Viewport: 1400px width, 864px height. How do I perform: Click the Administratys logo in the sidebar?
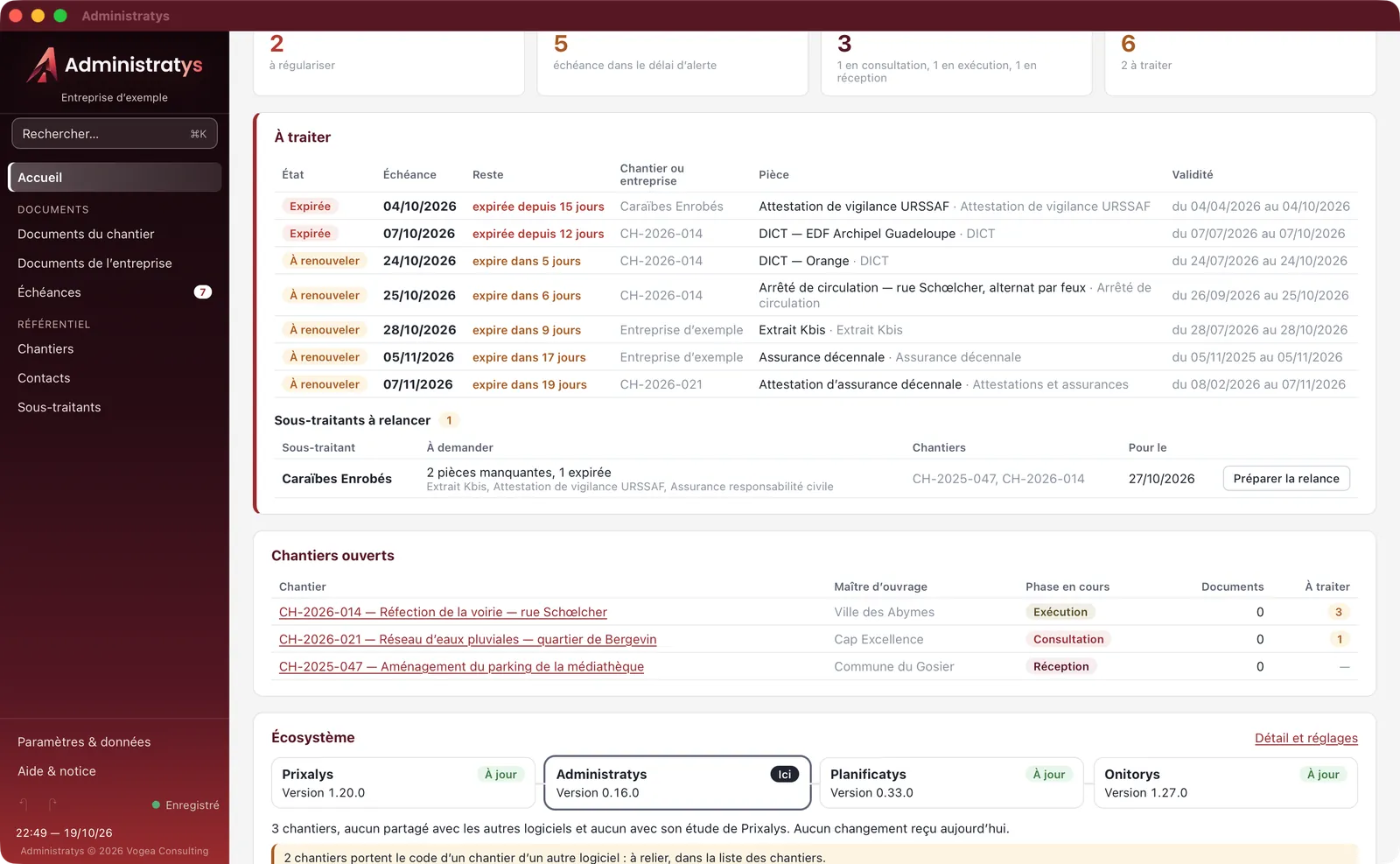point(115,65)
